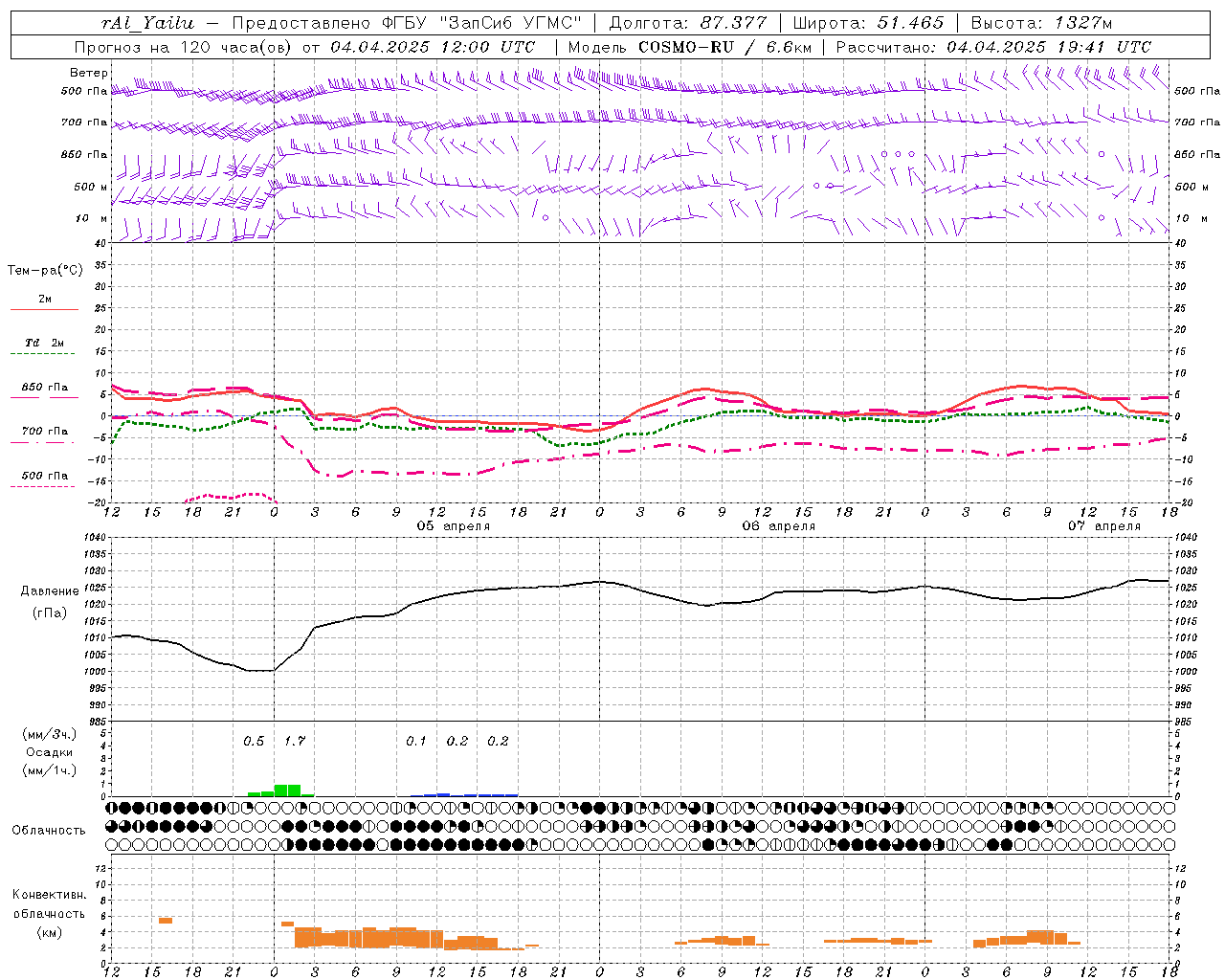Click left '500 гПа' wind level label
The image size is (1225, 980).
coord(84,91)
